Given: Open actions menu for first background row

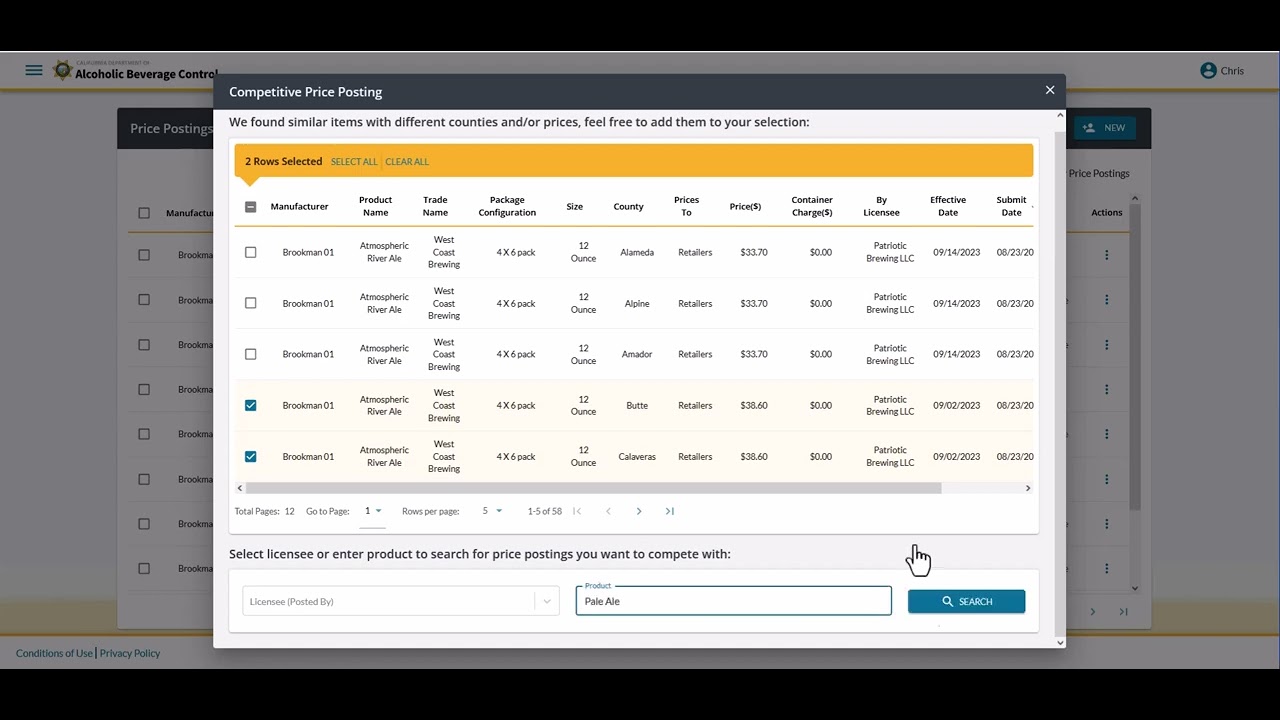Looking at the screenshot, I should tap(1106, 255).
